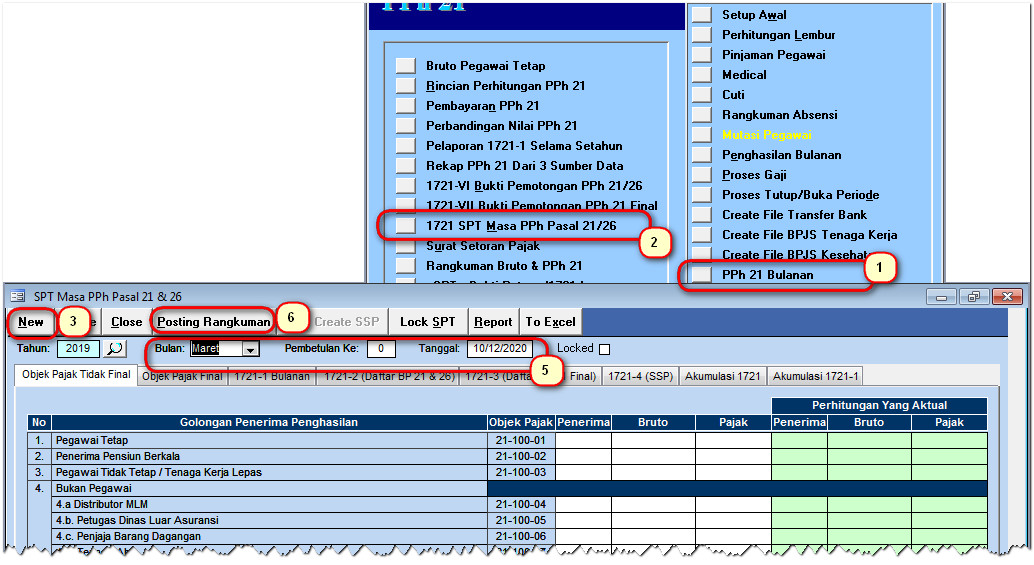Click the square button beside Setup Awal
Viewport: 1034px width, 565px height.
(702, 15)
